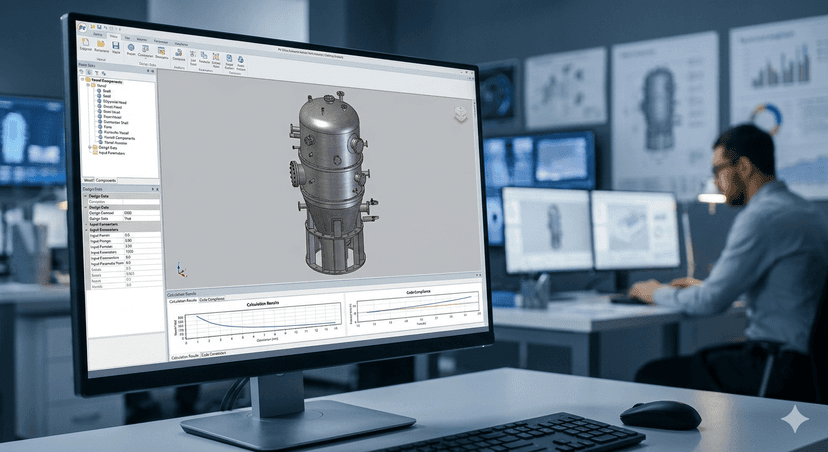The image size is (828, 452).
Task: Click the Code Compliance line chart
Action: [417, 306]
